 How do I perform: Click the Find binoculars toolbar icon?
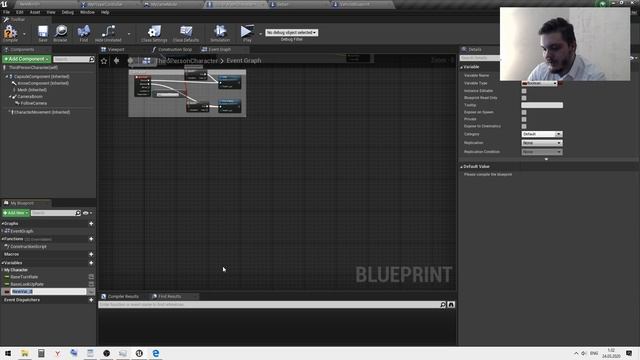click(x=84, y=33)
